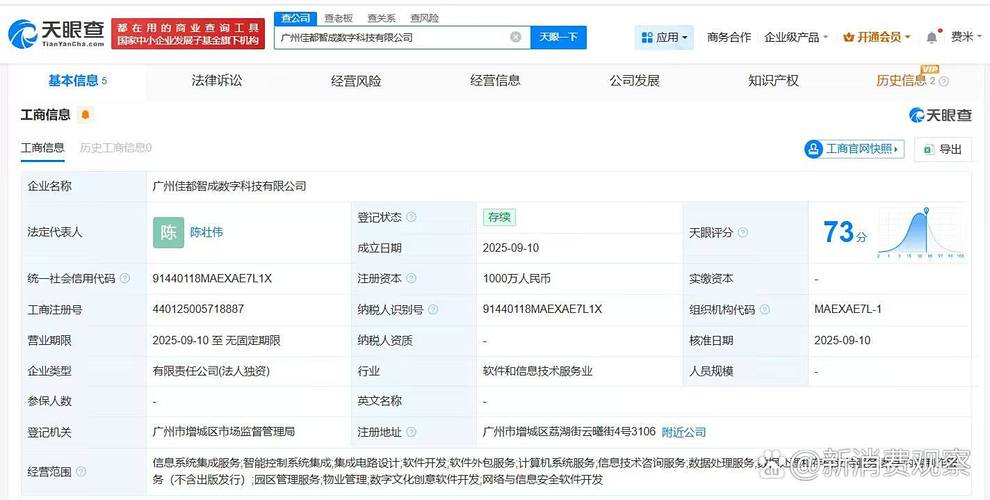Open the 应用 dropdown menu
Screen dimensions: 990x500
tap(665, 38)
